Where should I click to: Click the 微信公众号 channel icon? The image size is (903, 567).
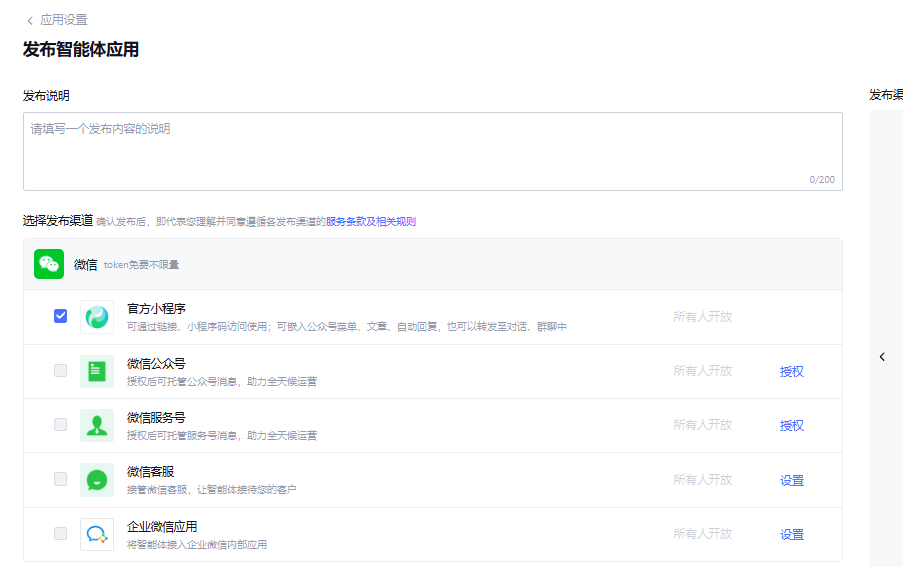pyautogui.click(x=97, y=371)
